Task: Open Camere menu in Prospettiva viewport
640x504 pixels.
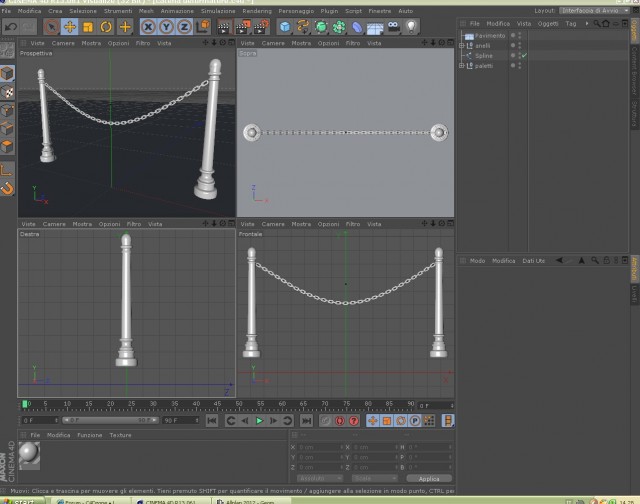Action: click(x=63, y=43)
